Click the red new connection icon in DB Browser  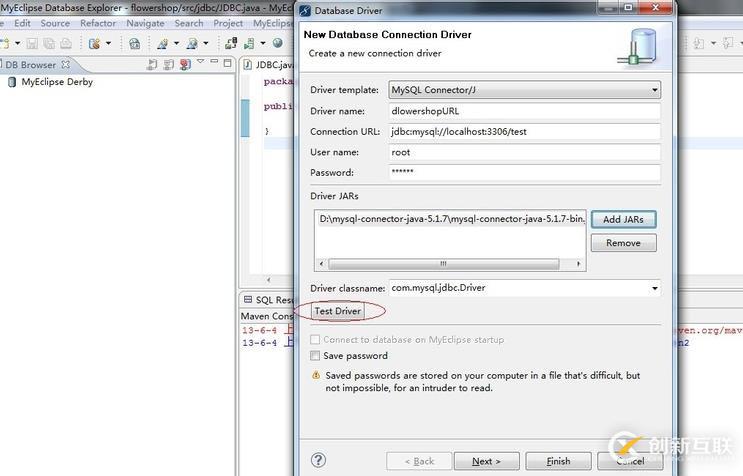click(185, 64)
